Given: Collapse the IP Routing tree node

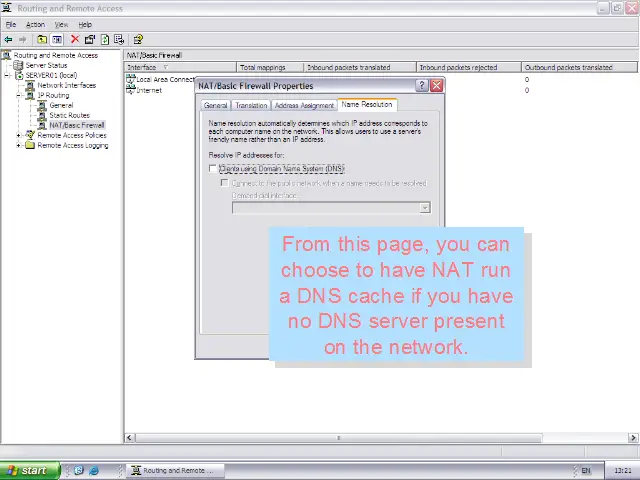Looking at the screenshot, I should (x=19, y=95).
